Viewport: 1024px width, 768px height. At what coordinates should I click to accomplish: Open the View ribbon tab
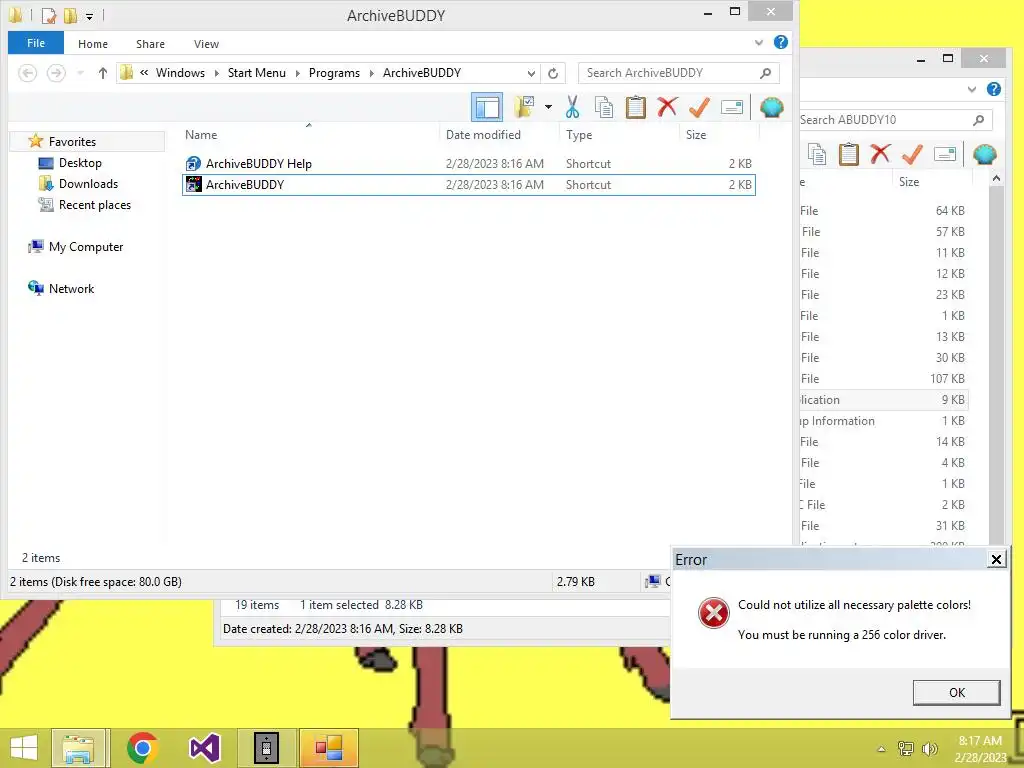tap(206, 44)
